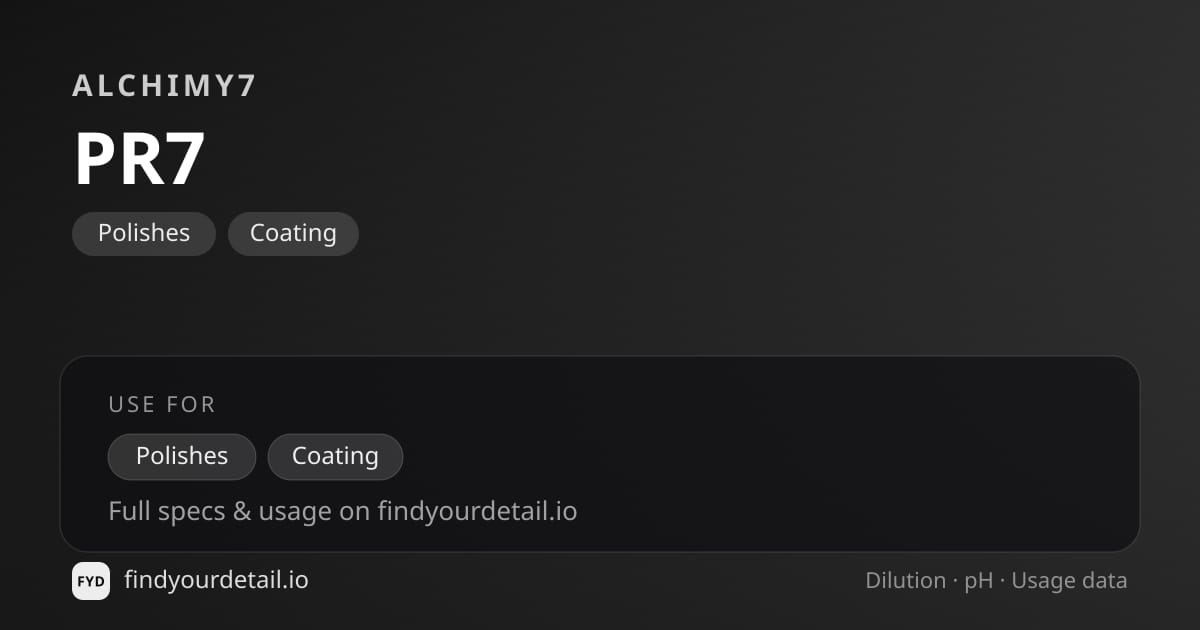
Task: Click the Dilution label in footer
Action: (906, 580)
